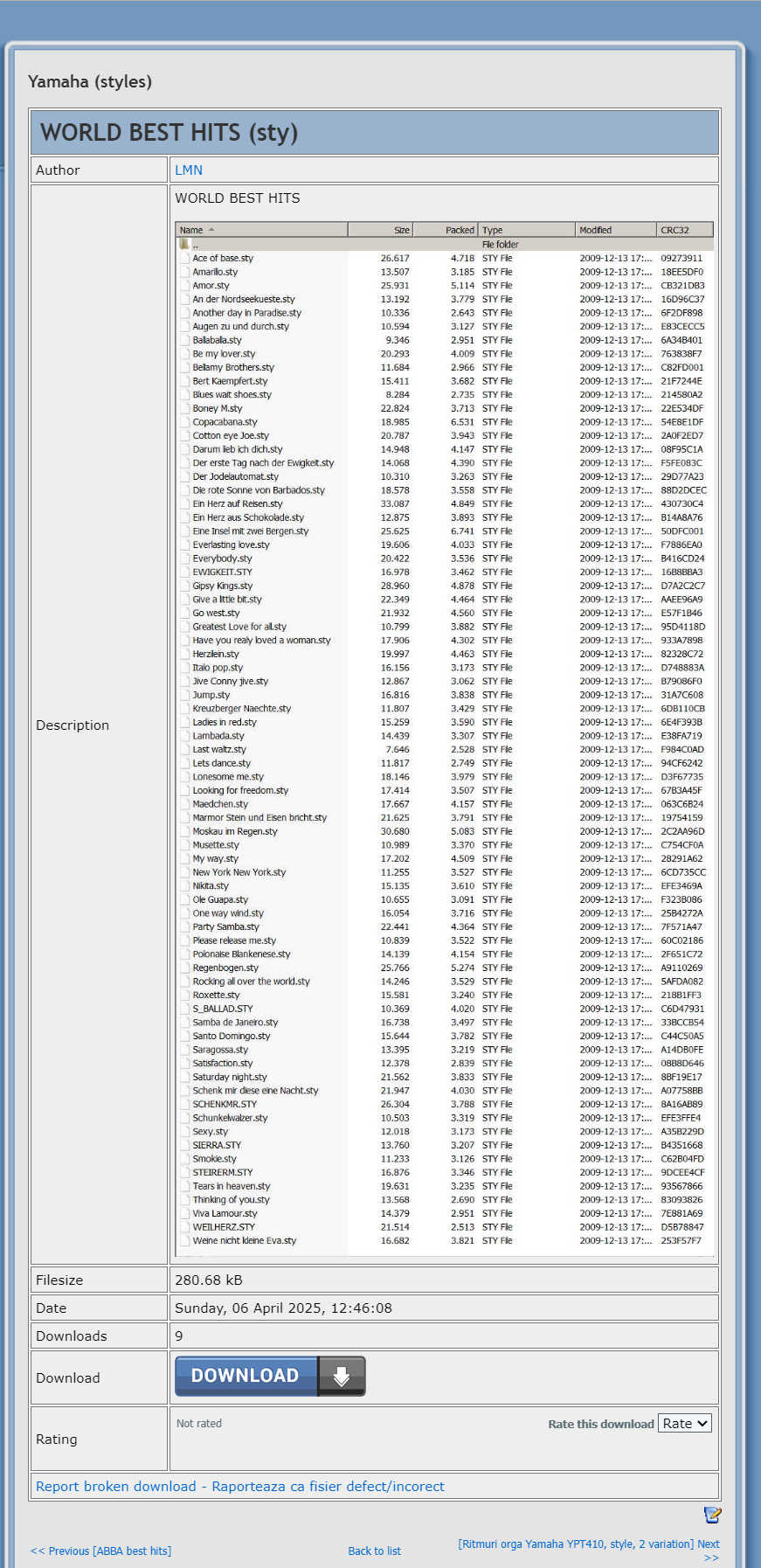Select file "Tears in heaven.sty"
Screen dimensions: 761x1568
[232, 1186]
